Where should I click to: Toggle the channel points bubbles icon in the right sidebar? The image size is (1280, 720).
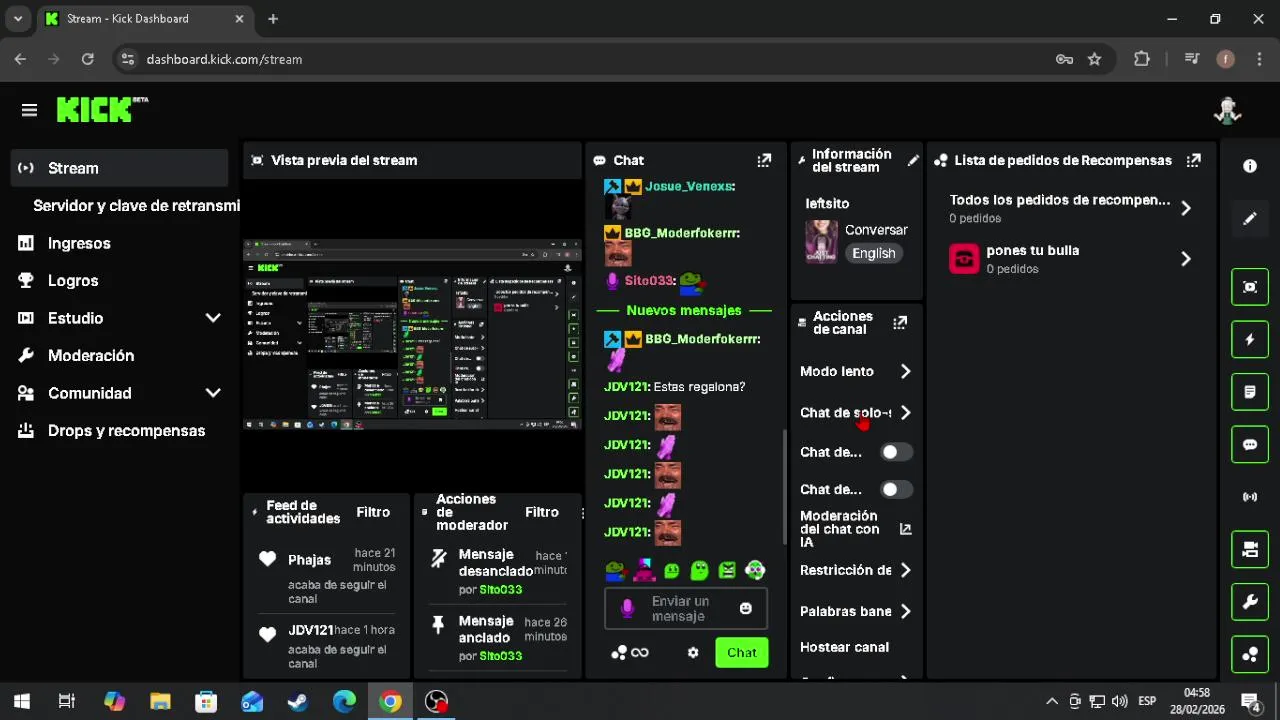(x=1250, y=655)
